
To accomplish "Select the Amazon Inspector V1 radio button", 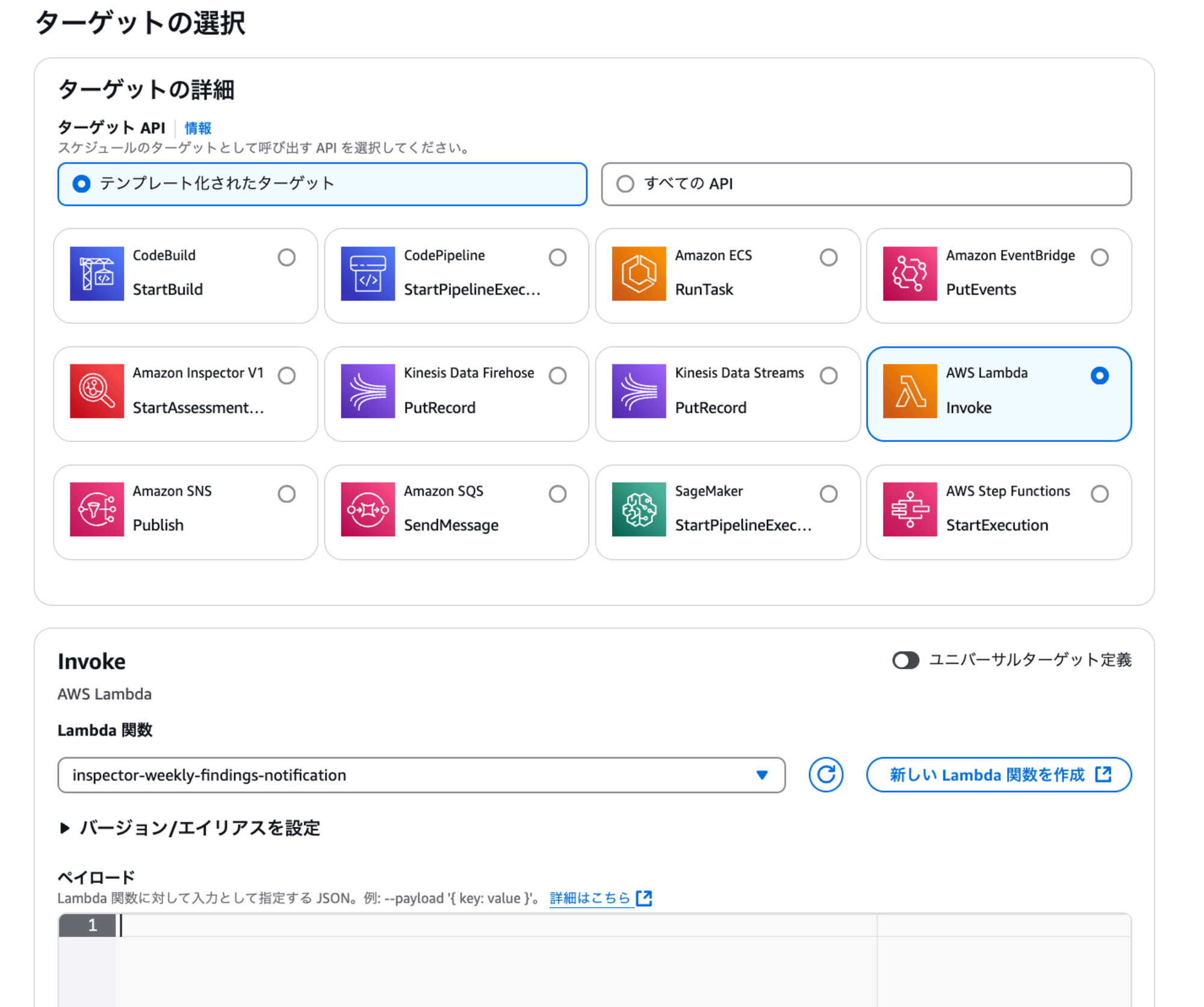I will pos(287,375).
